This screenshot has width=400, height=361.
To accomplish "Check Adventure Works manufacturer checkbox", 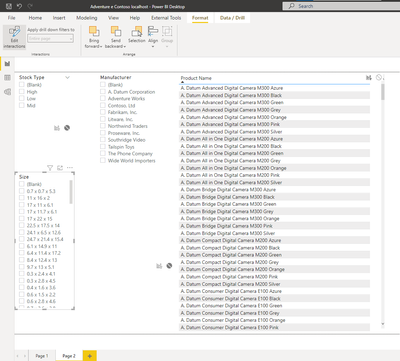I will pyautogui.click(x=103, y=98).
